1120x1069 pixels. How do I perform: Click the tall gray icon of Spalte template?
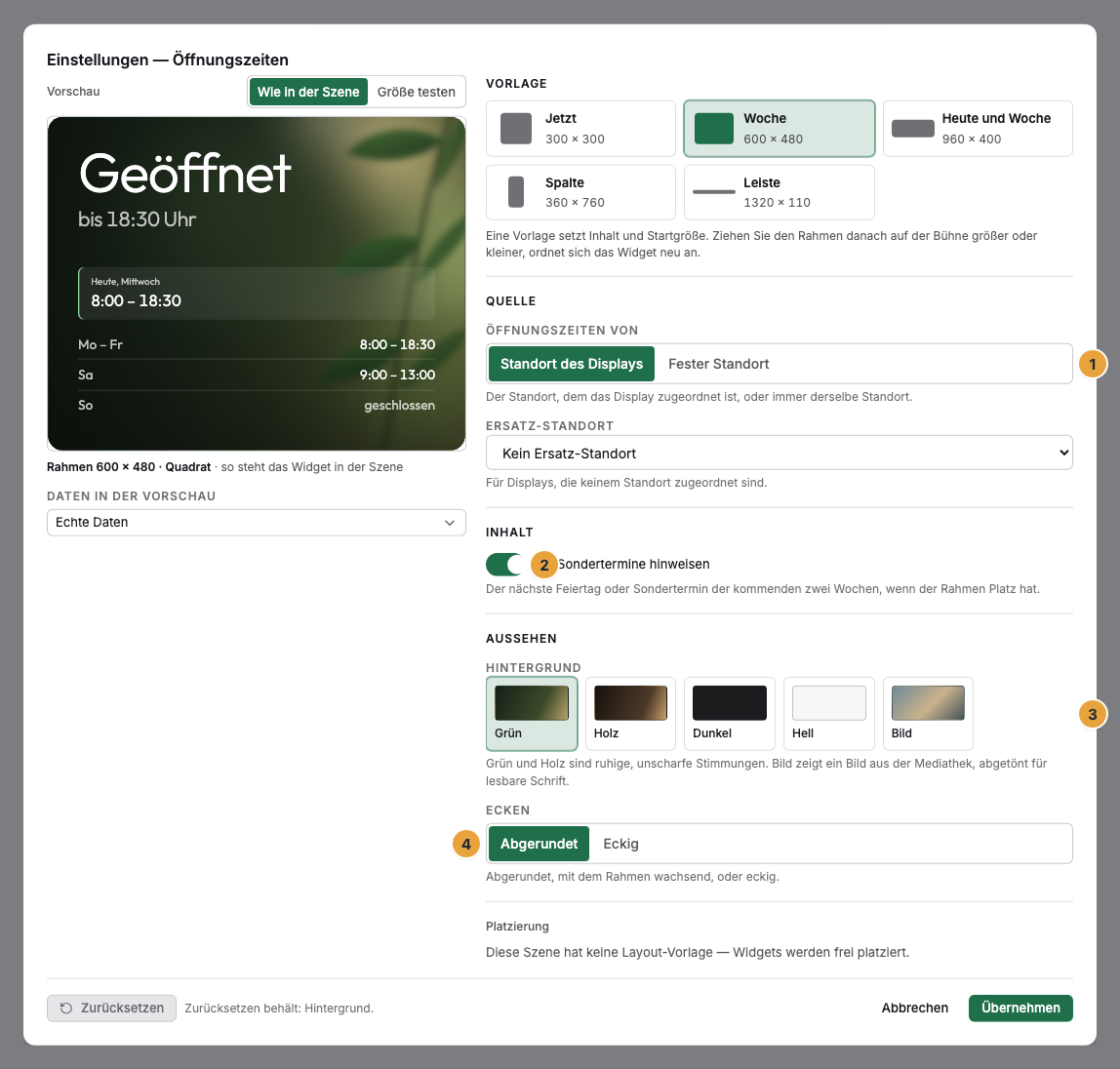516,192
